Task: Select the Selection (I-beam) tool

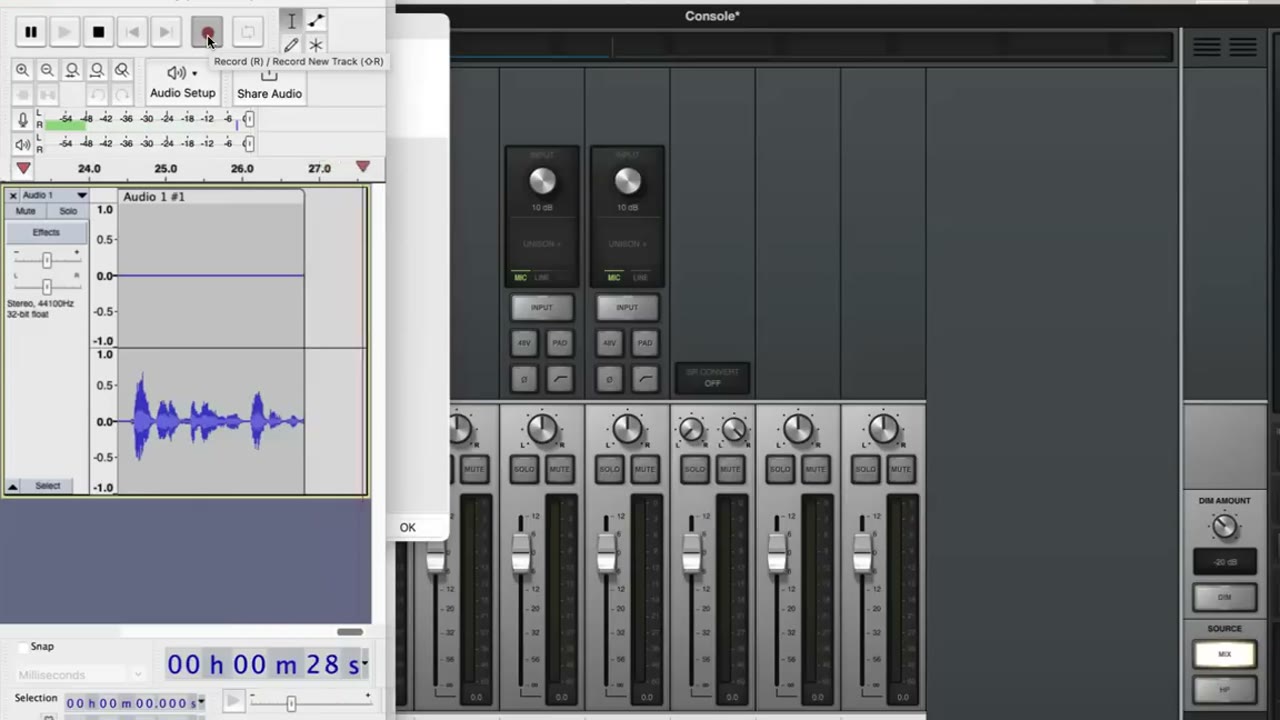Action: [291, 21]
